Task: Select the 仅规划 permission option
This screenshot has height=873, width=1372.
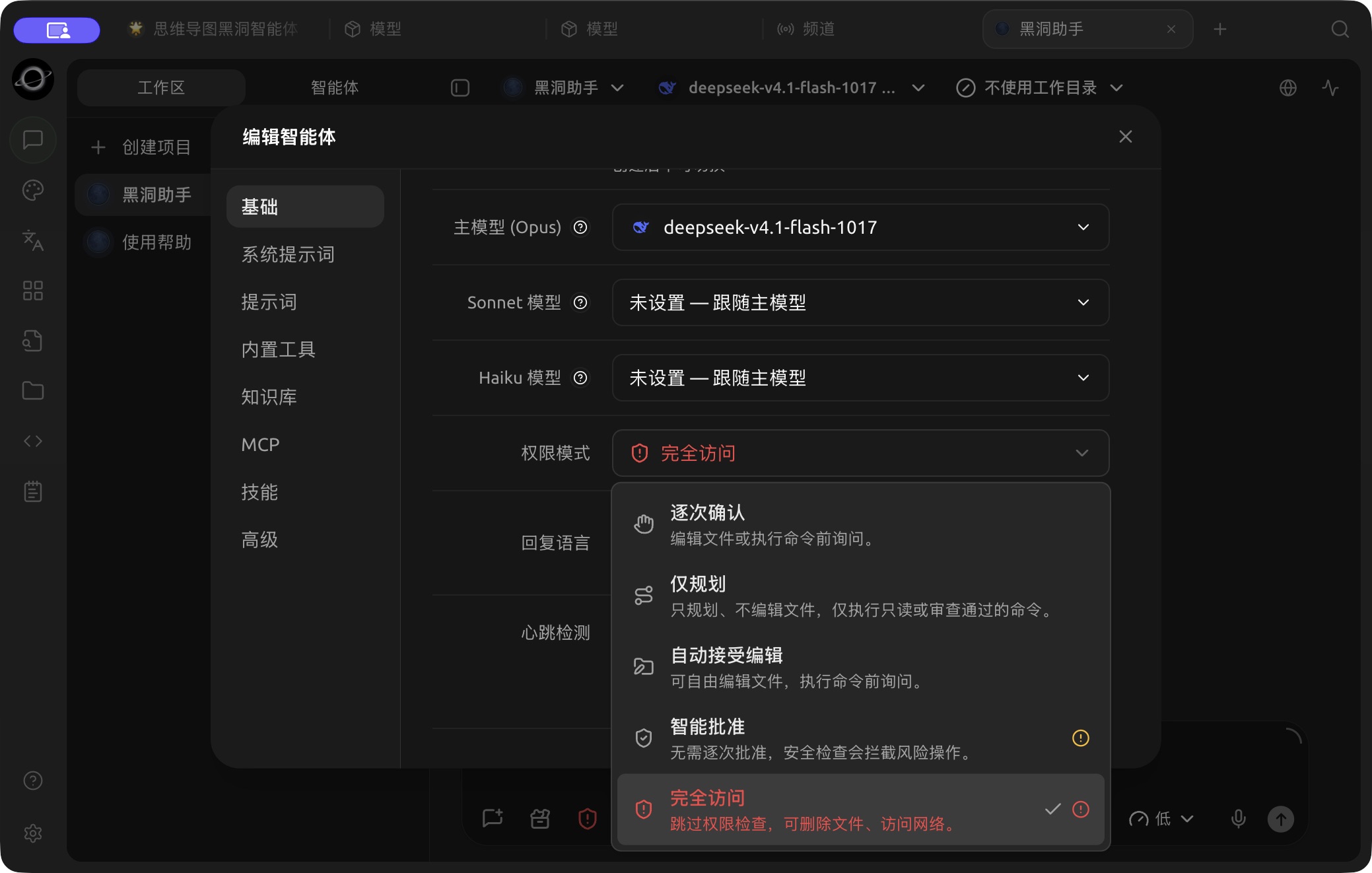Action: [860, 596]
